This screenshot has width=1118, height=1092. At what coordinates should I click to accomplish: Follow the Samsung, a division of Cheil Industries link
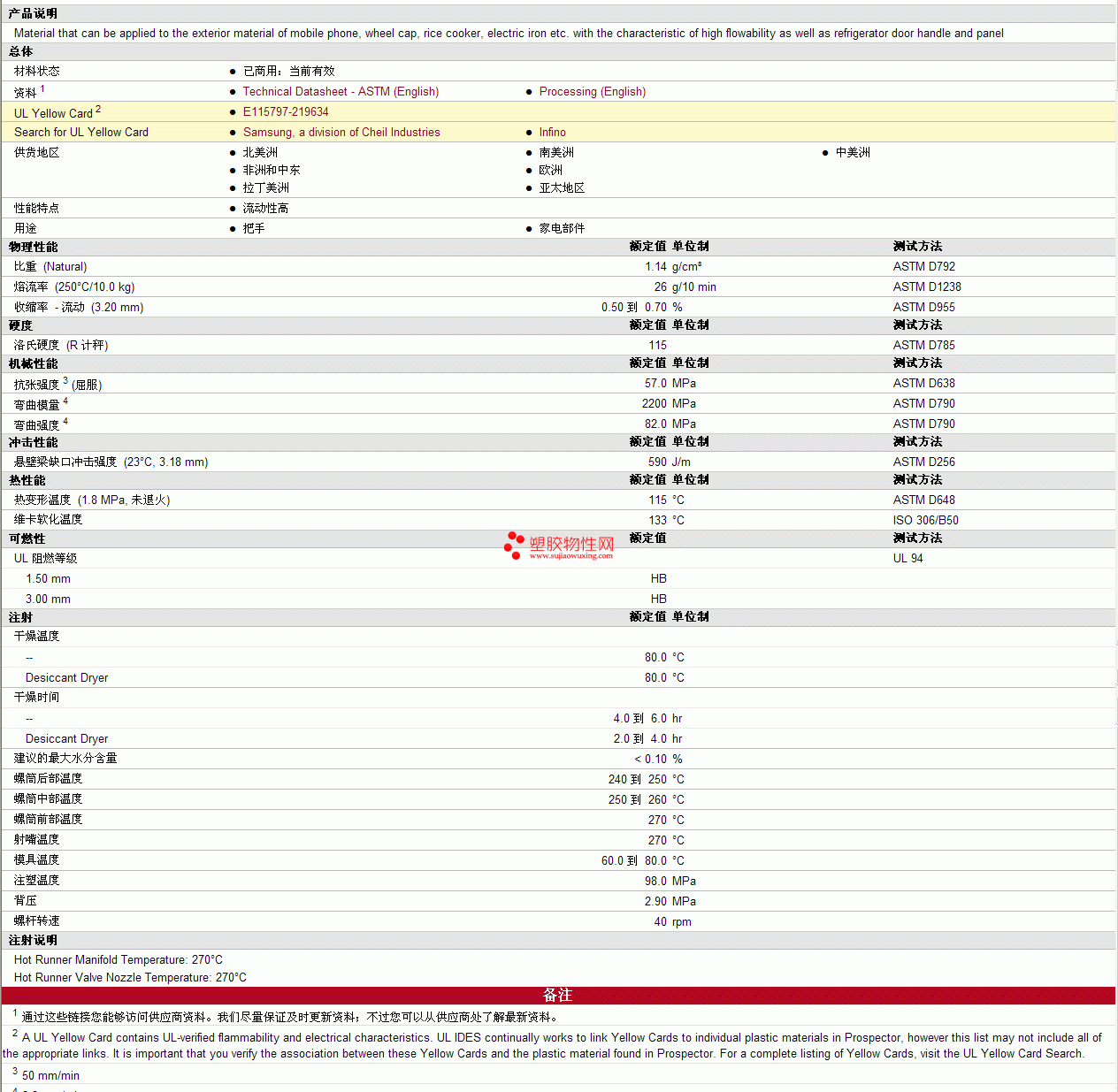point(341,133)
